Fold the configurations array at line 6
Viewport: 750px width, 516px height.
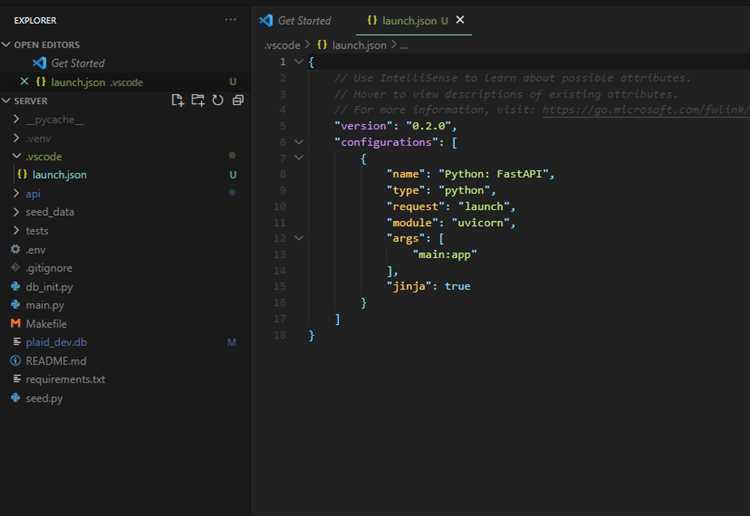click(x=298, y=142)
